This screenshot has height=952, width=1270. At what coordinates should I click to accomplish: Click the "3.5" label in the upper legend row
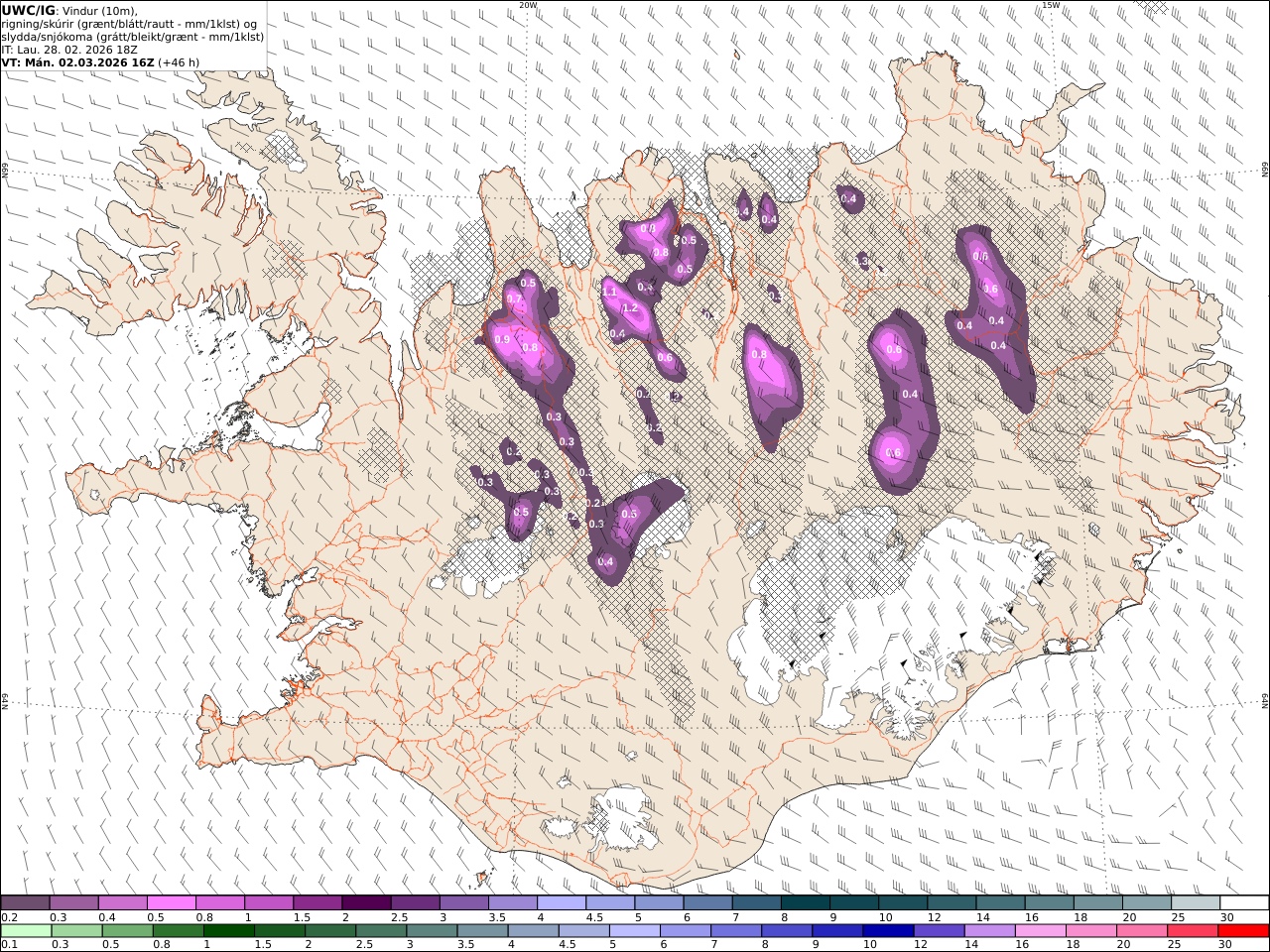coord(497,917)
